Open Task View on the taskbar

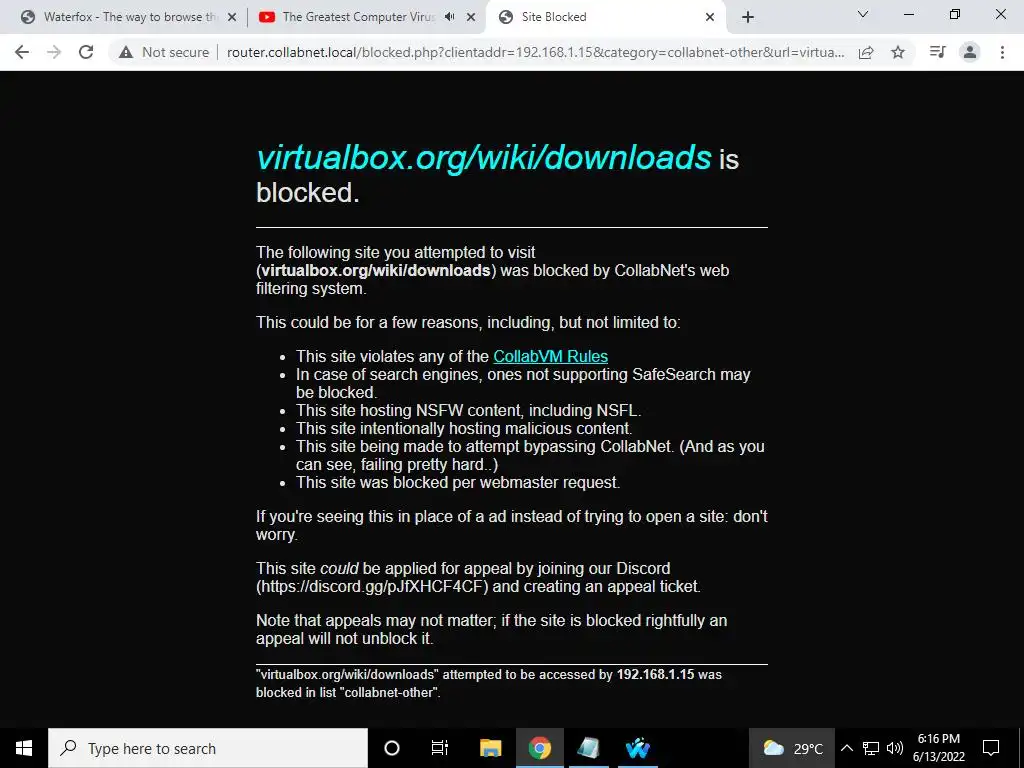440,748
